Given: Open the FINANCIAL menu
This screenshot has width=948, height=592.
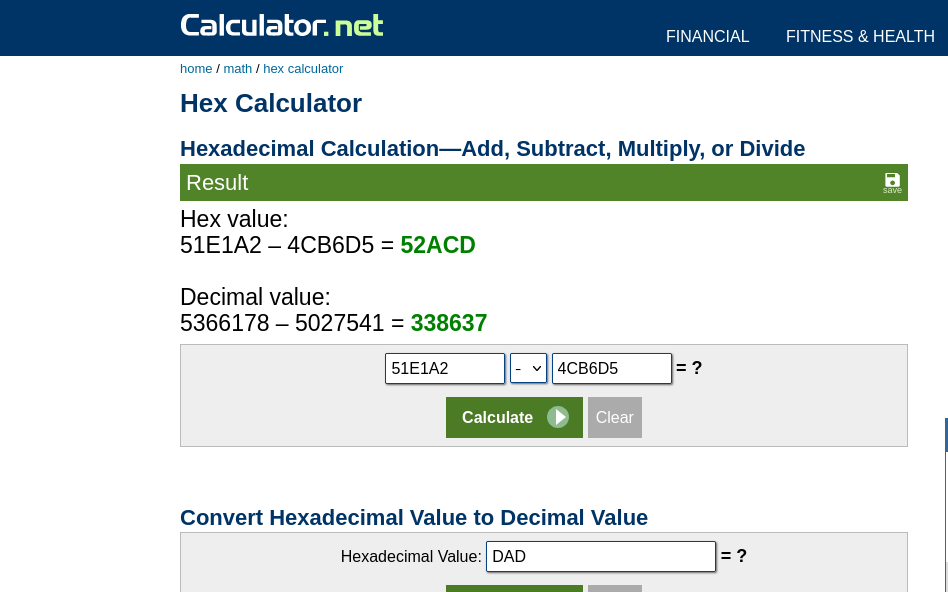Looking at the screenshot, I should pyautogui.click(x=707, y=36).
